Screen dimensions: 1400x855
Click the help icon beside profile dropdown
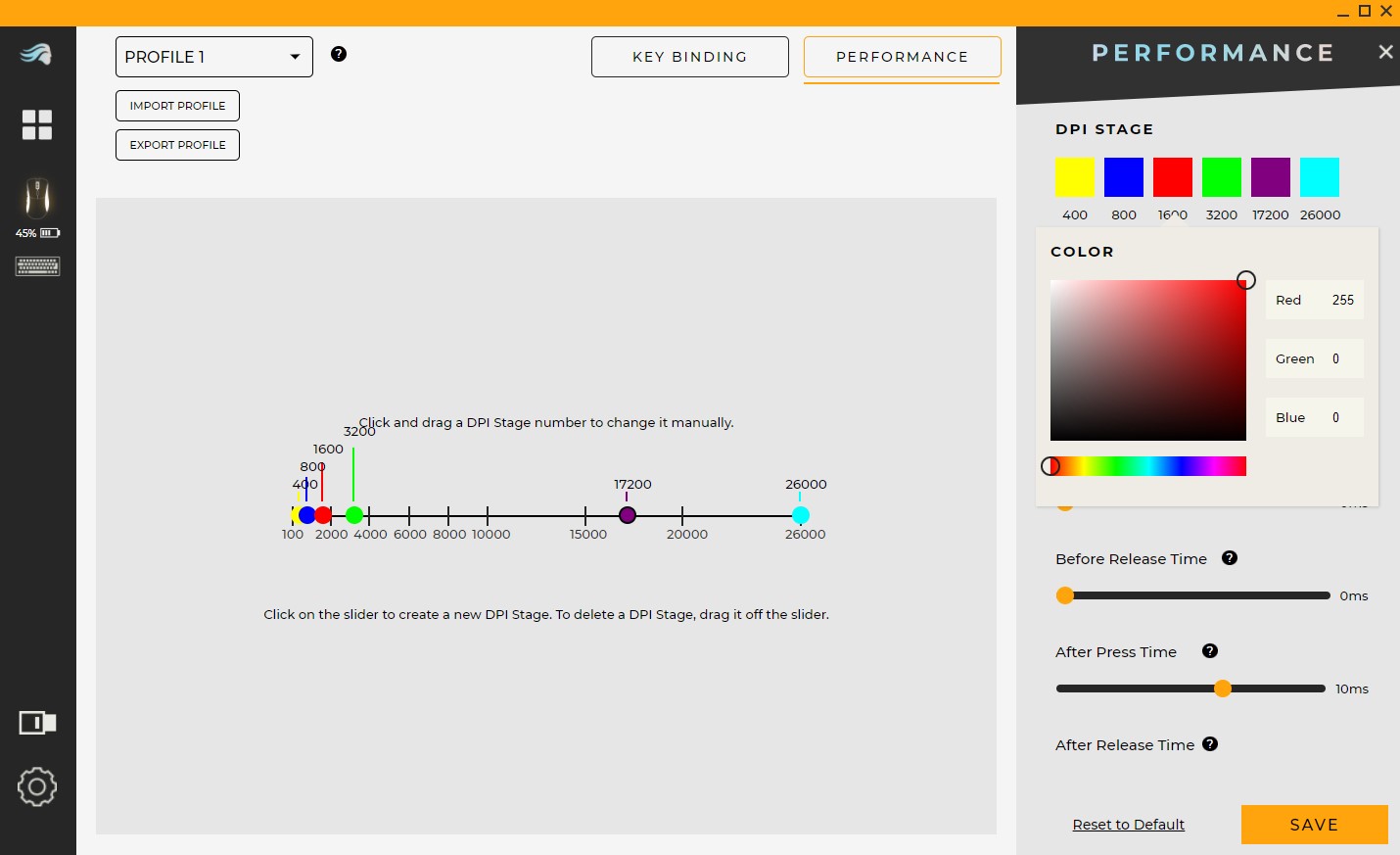[x=339, y=54]
